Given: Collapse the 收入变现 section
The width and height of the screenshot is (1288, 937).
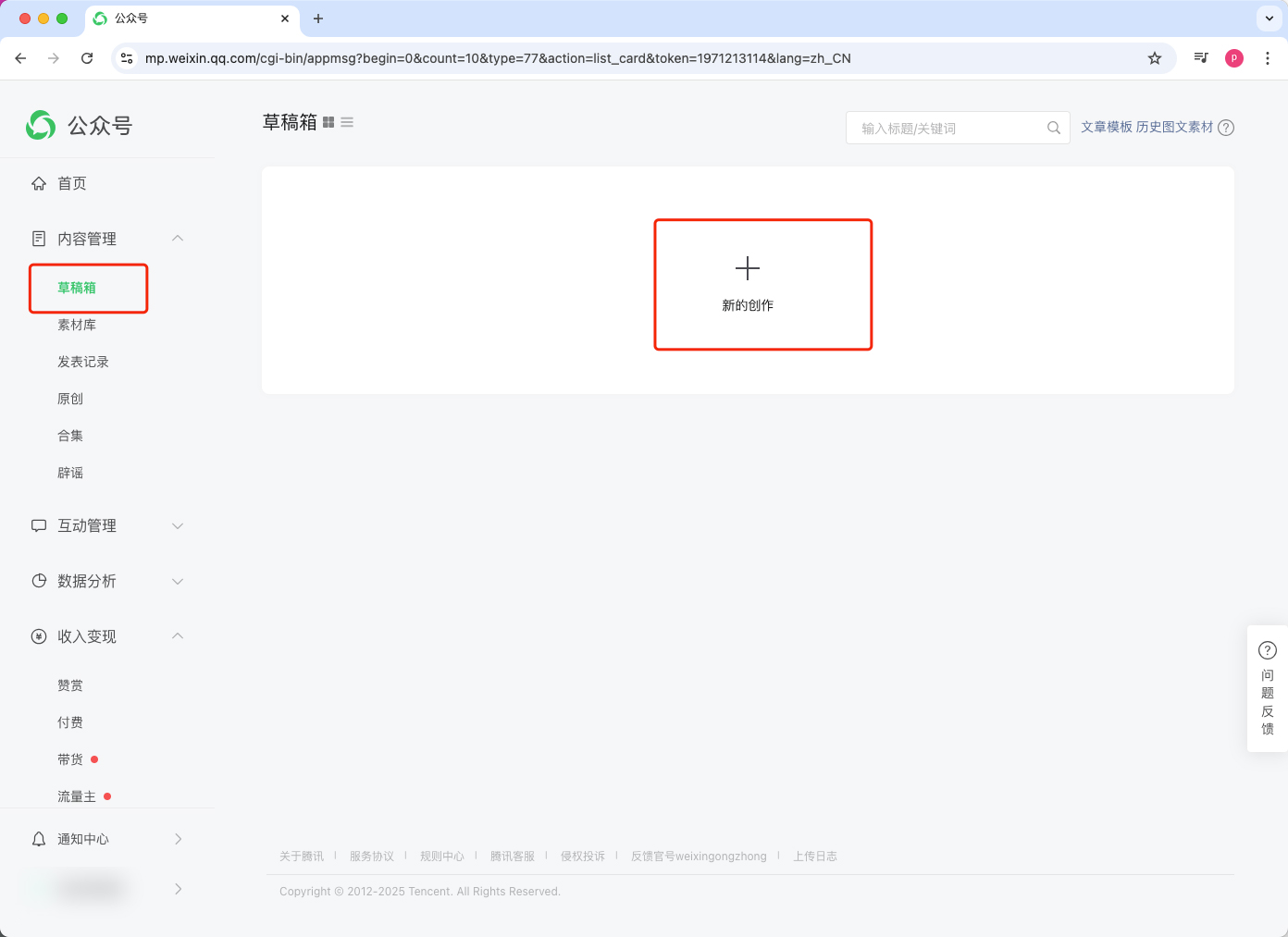Looking at the screenshot, I should [x=178, y=636].
